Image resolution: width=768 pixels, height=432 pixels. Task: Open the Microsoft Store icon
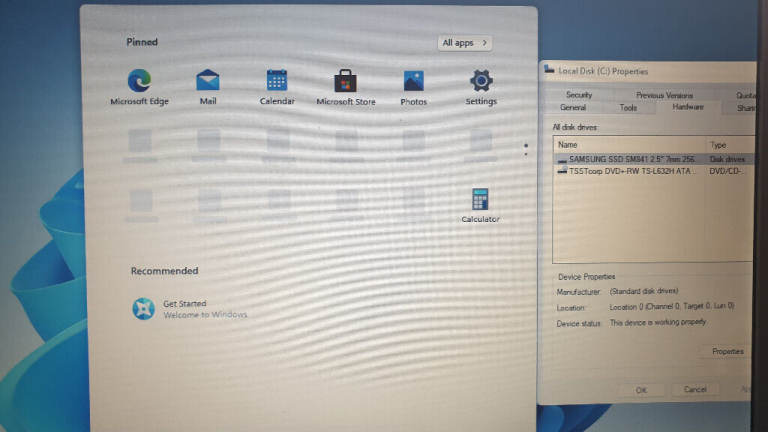[x=346, y=87]
